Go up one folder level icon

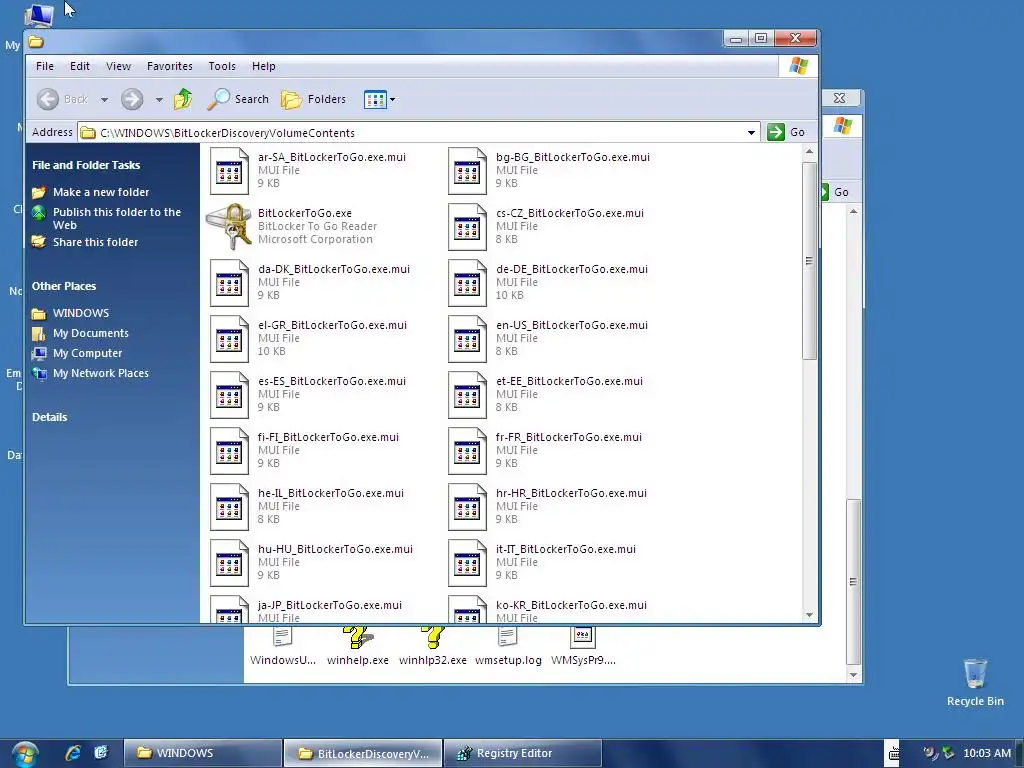coord(183,99)
